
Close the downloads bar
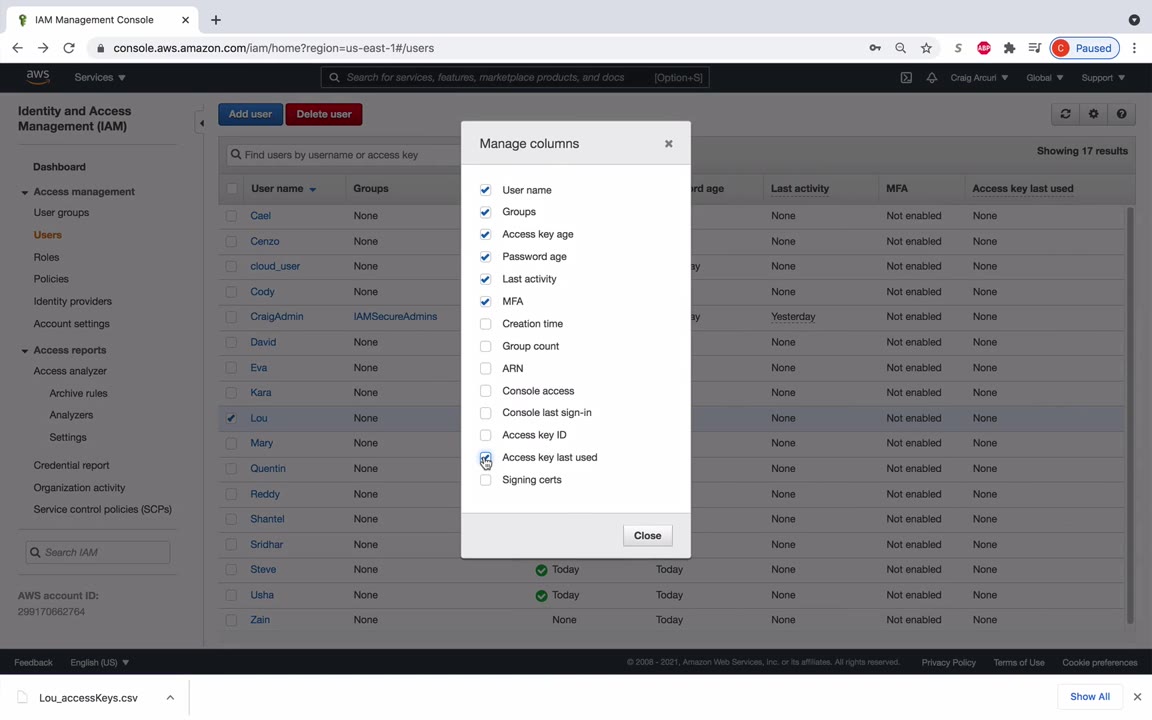(x=1137, y=696)
